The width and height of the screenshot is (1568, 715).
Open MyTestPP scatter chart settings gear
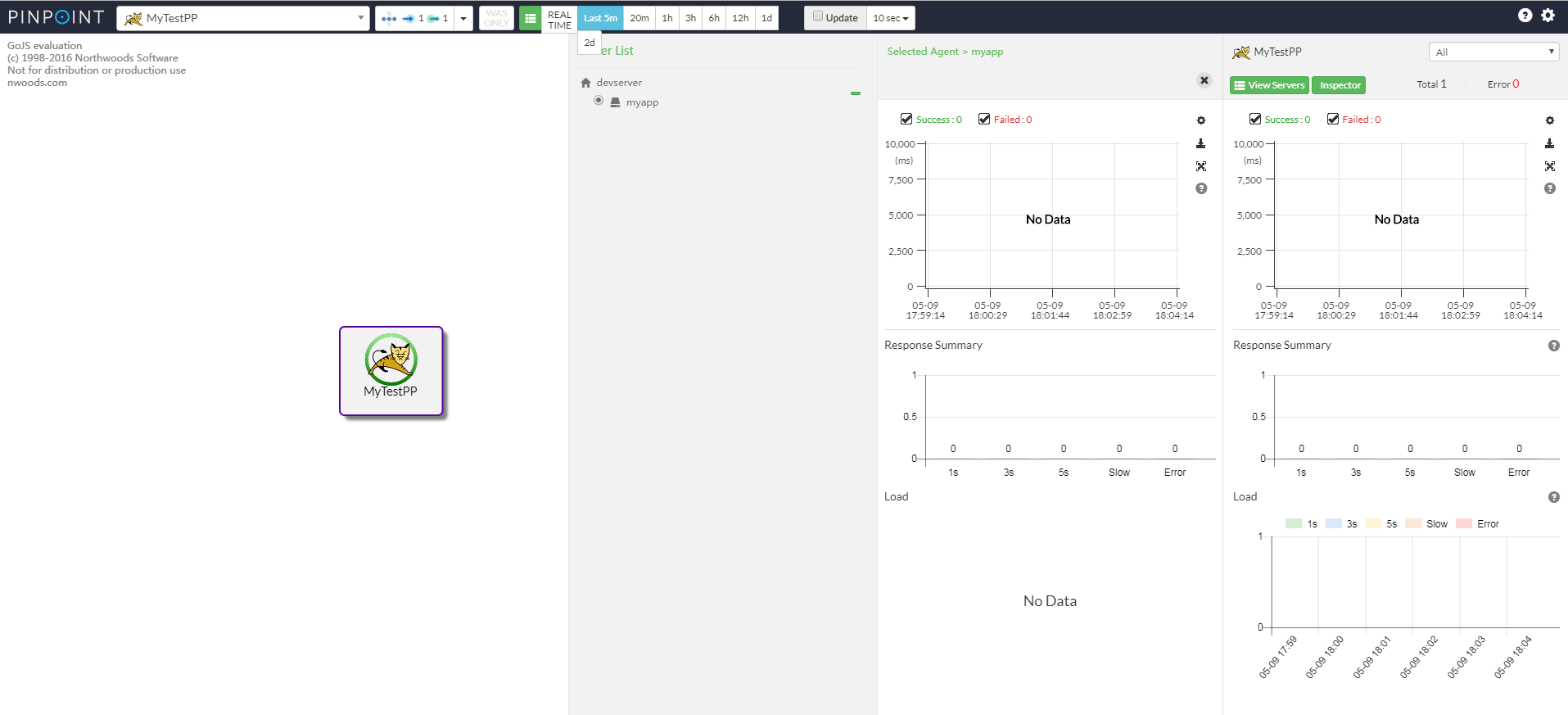pos(1550,120)
